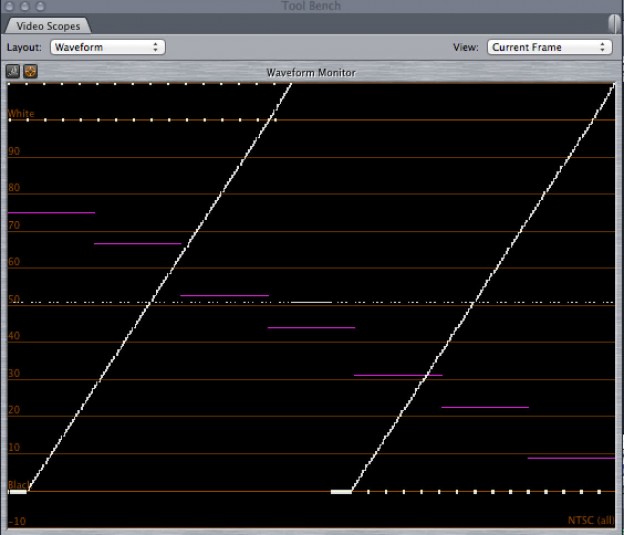Image resolution: width=624 pixels, height=535 pixels.
Task: Close the Tool Bench window
Action: click(x=10, y=5)
